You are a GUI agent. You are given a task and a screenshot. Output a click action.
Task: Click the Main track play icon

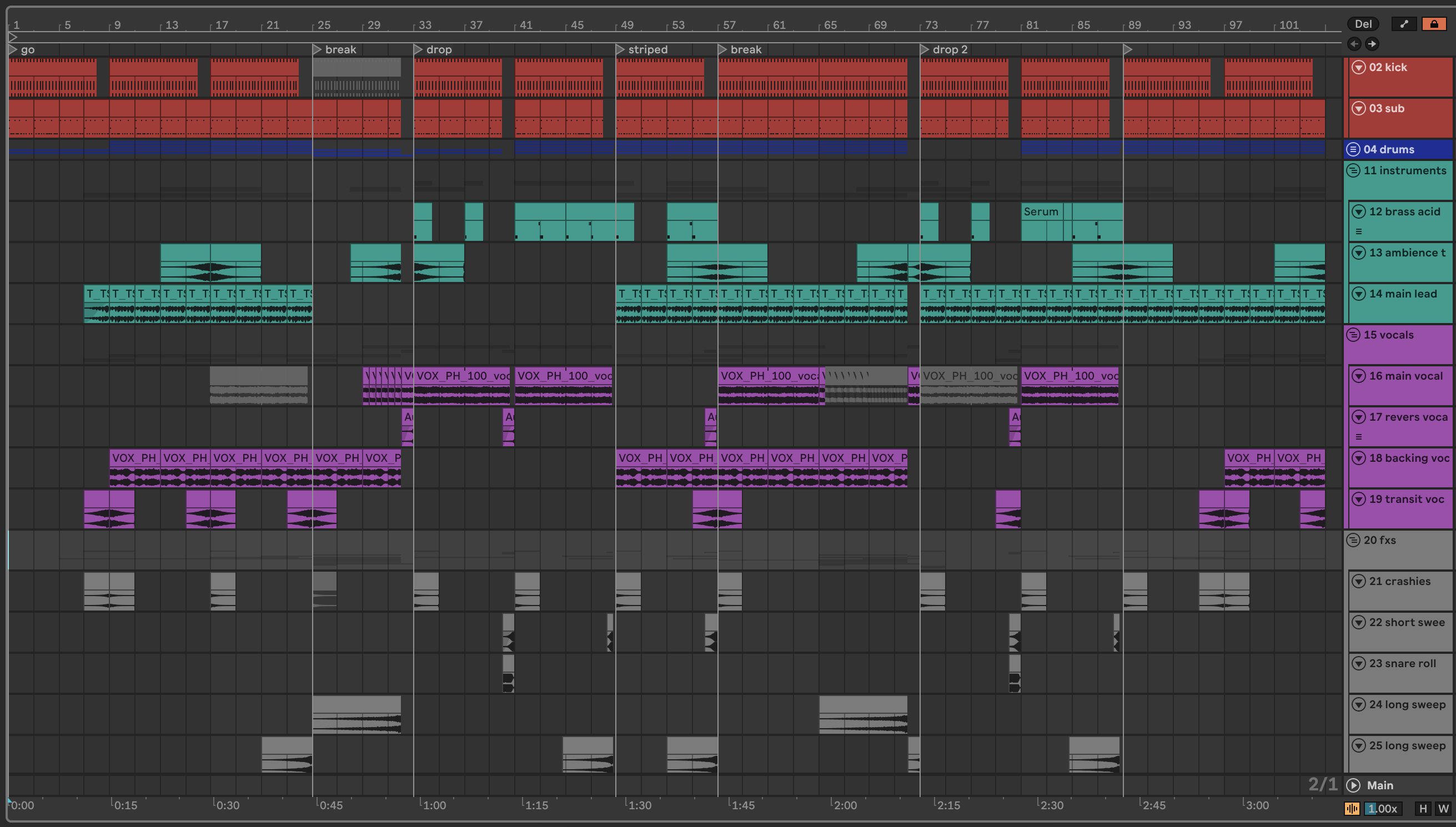(x=1354, y=785)
